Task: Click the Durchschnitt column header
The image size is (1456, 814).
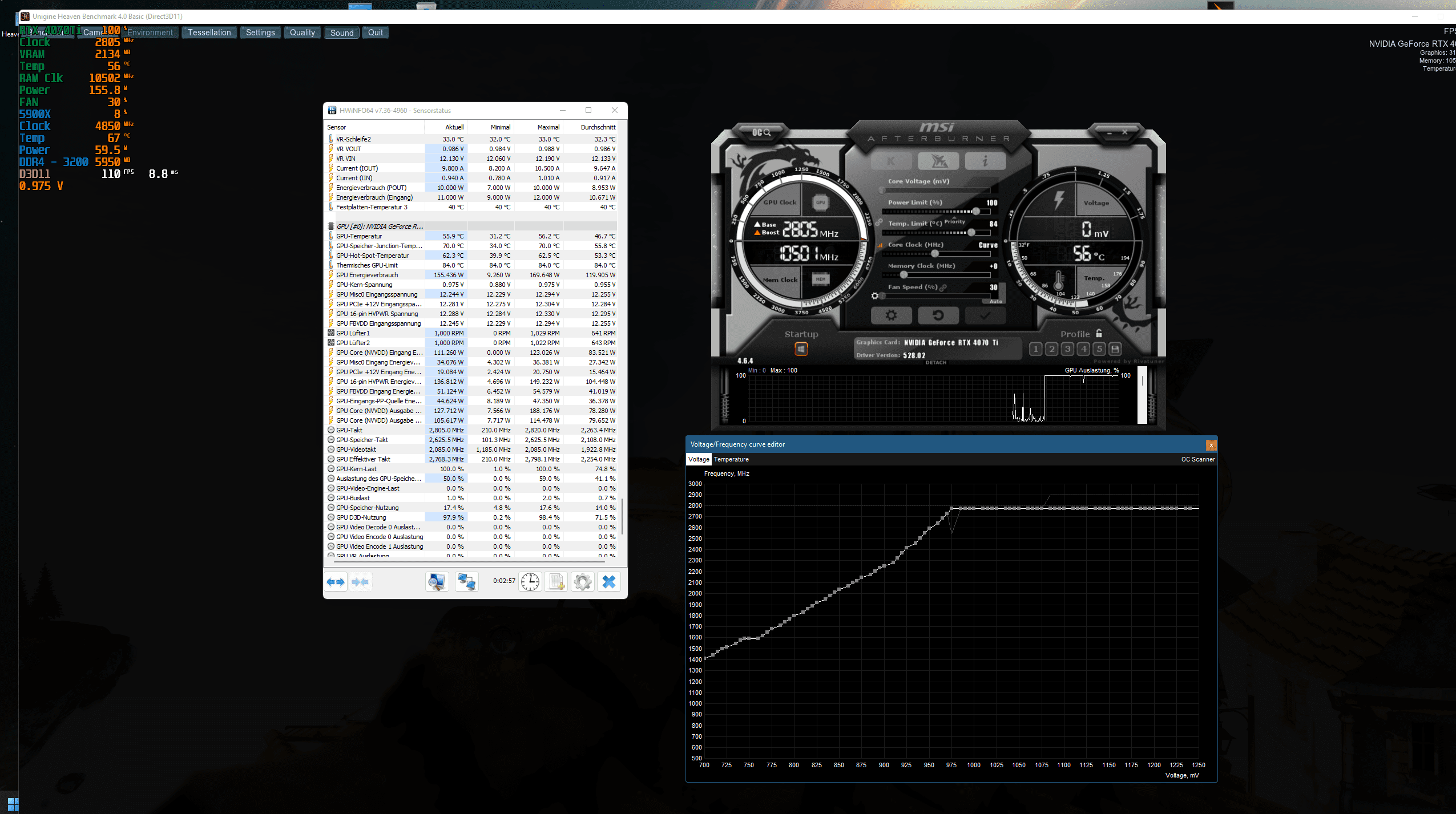Action: tap(590, 127)
